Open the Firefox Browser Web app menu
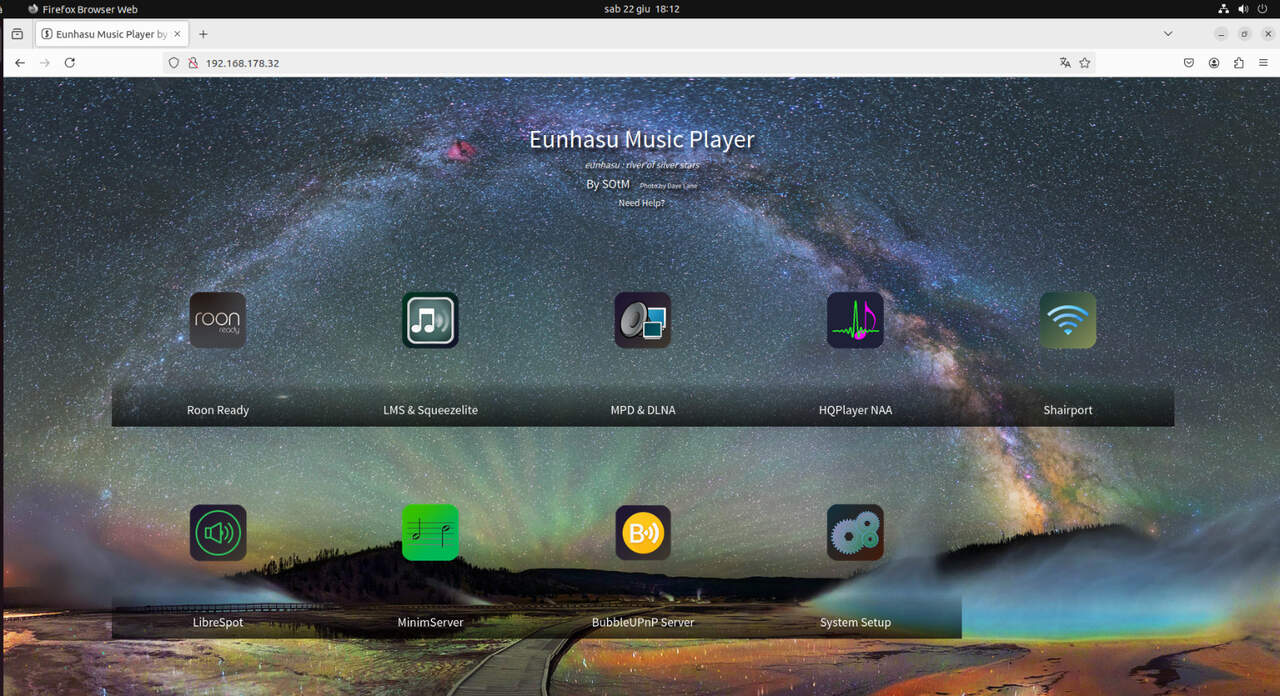The width and height of the screenshot is (1280, 696). pos(83,9)
